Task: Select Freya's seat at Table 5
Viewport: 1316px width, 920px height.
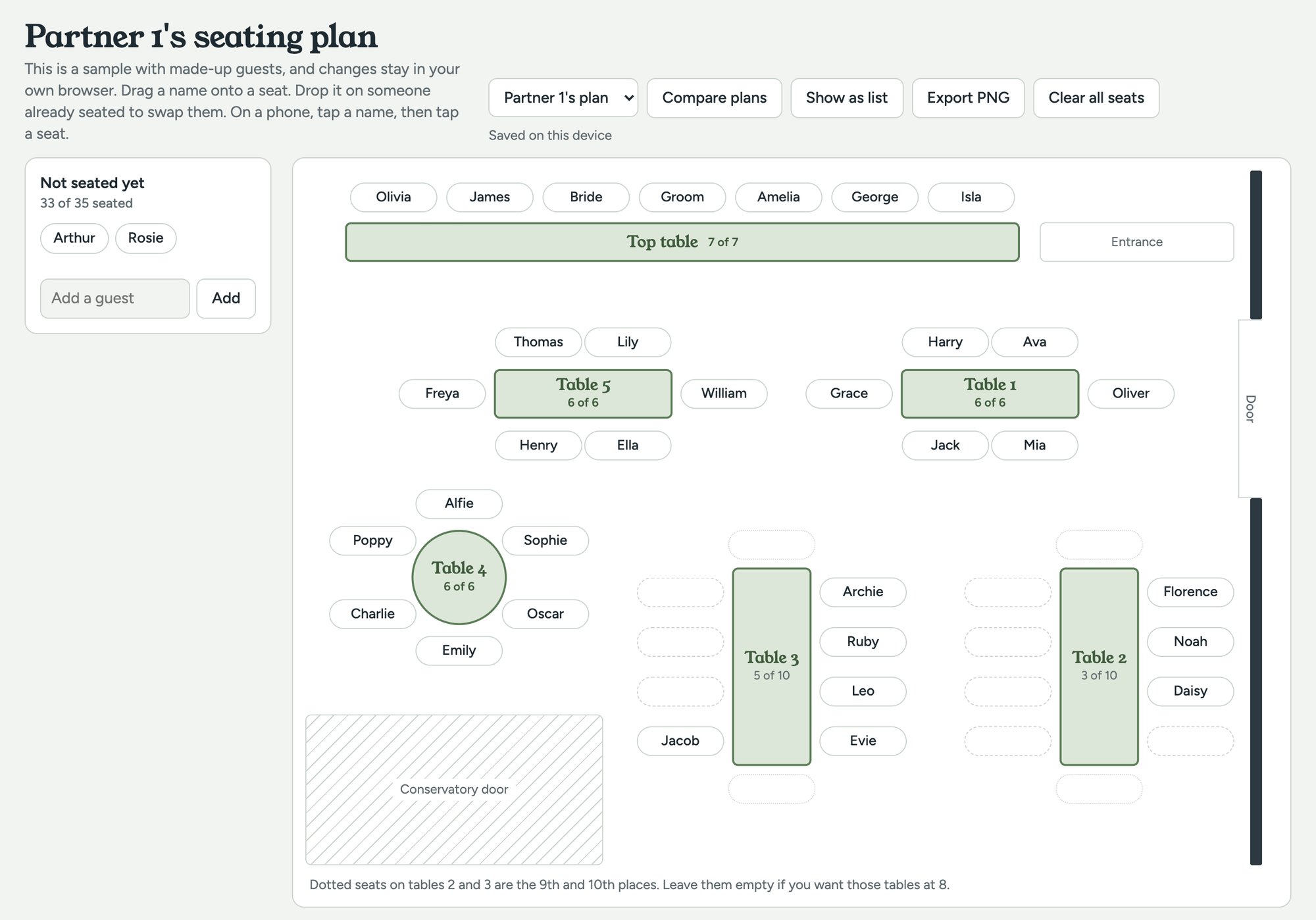Action: pos(442,394)
